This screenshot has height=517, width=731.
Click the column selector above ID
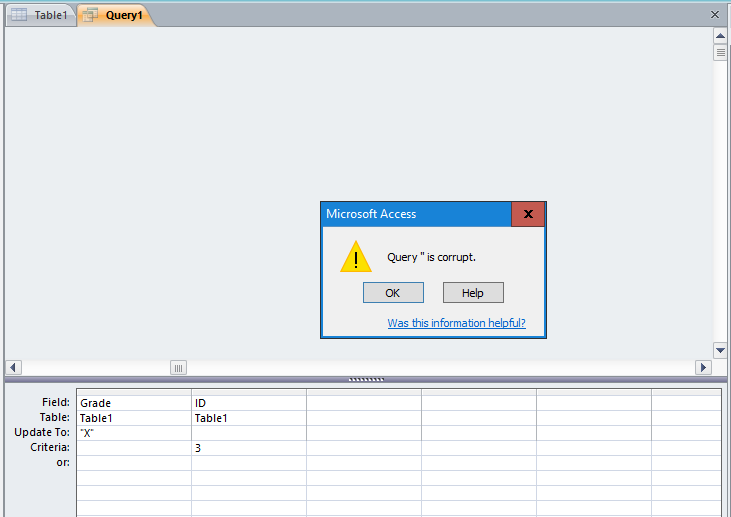tap(248, 392)
